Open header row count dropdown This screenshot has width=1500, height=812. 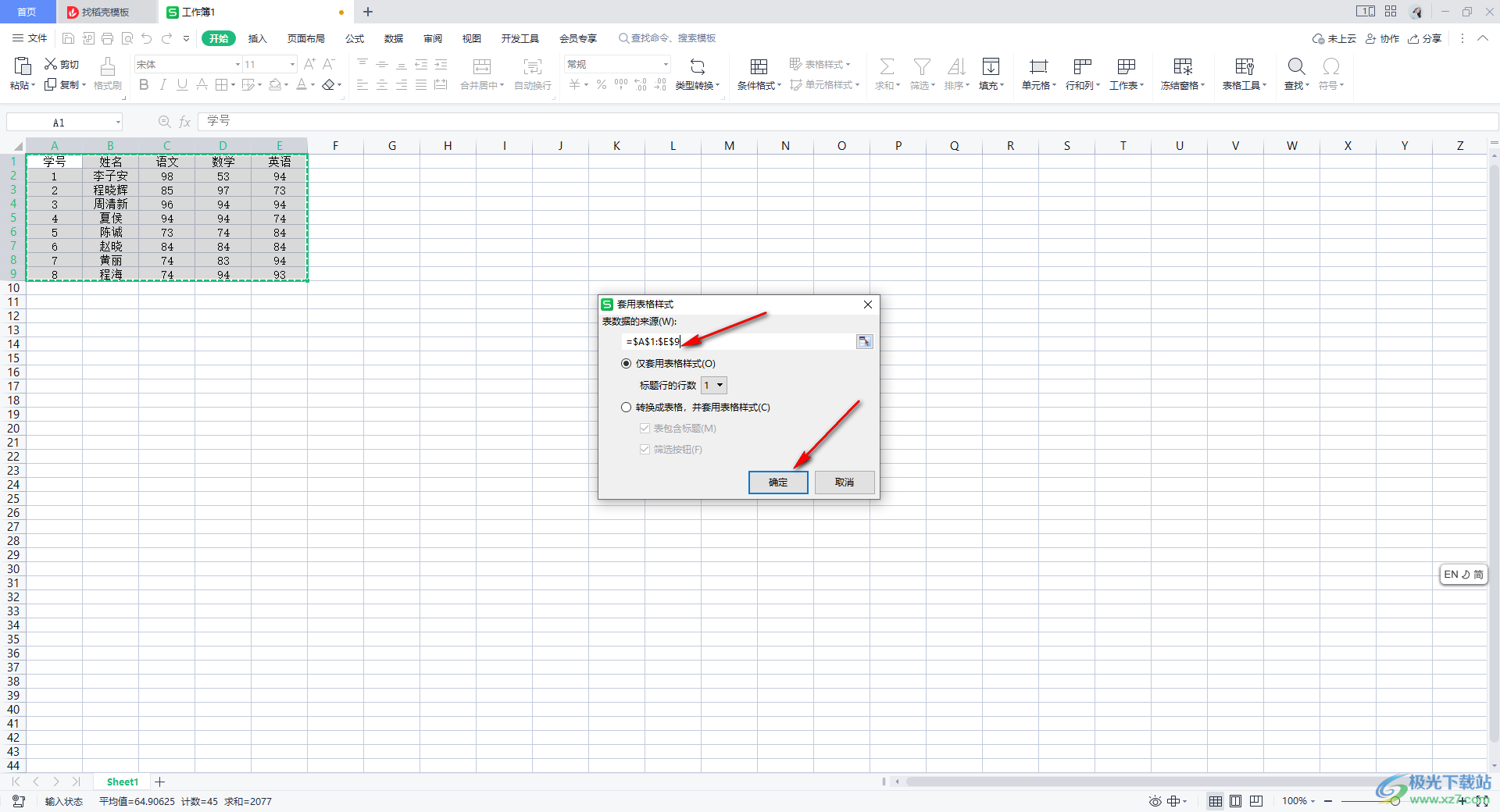[714, 386]
